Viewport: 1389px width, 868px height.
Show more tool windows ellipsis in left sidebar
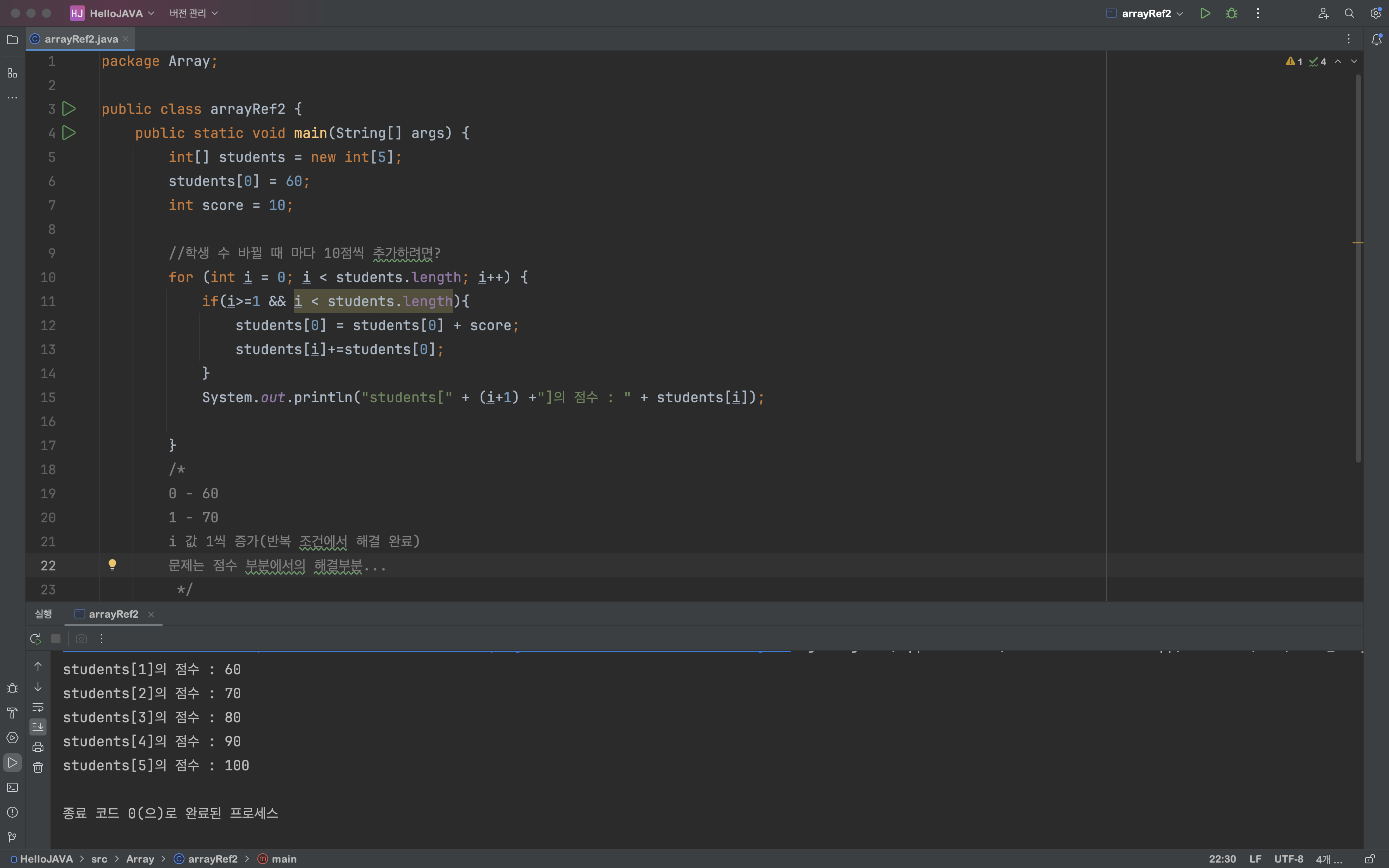(x=12, y=98)
